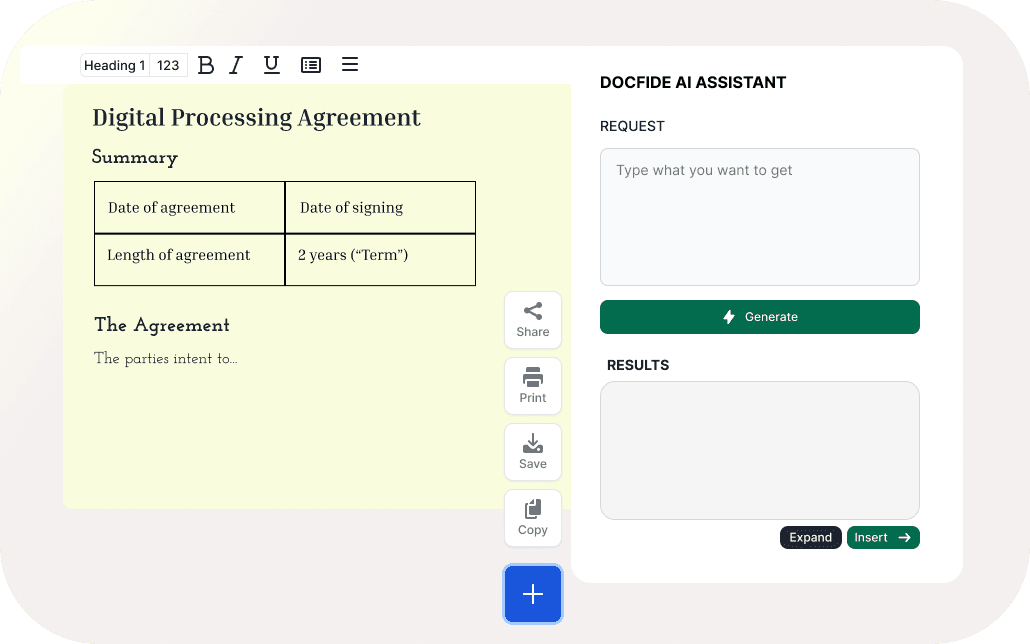Select the RESULTS output area
The image size is (1030, 644).
point(759,450)
